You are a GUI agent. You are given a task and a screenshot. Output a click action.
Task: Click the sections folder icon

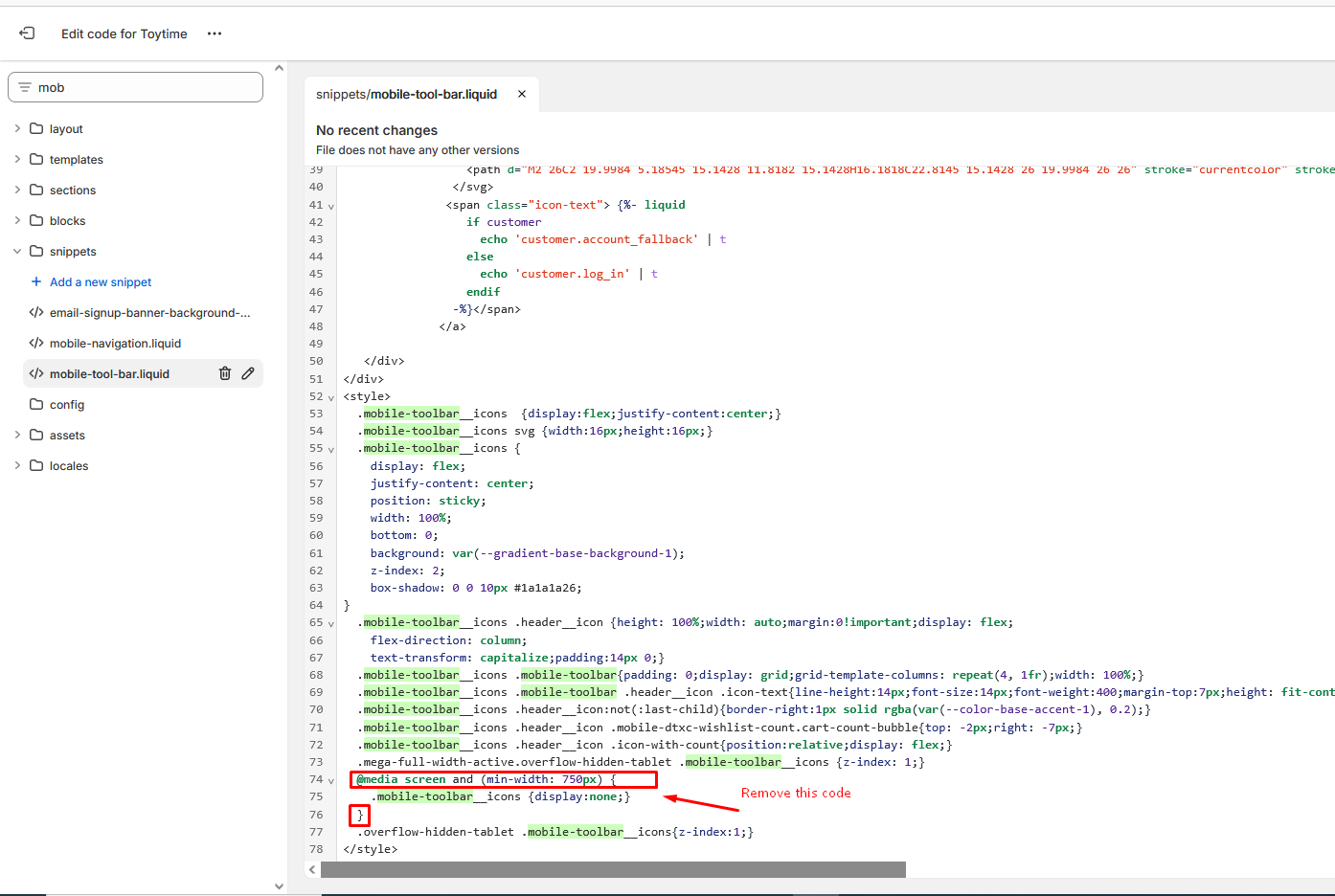[x=36, y=190]
